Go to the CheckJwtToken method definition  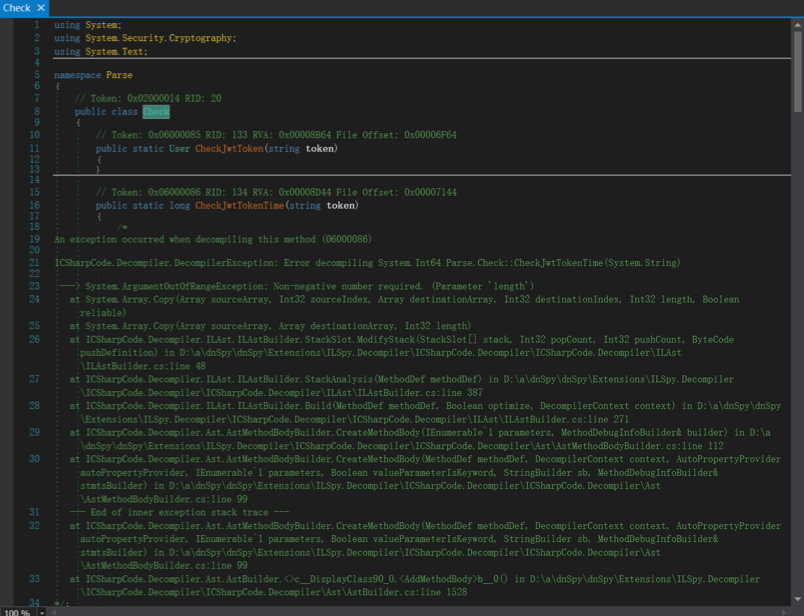tap(229, 149)
